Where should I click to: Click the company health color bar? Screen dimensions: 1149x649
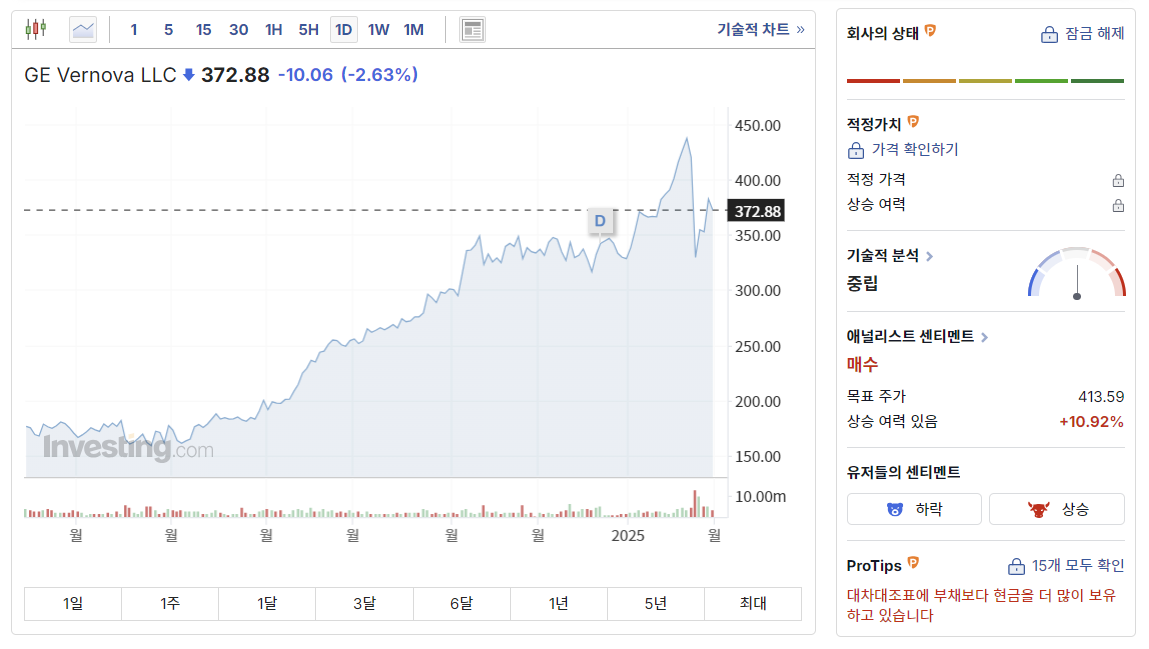pyautogui.click(x=986, y=81)
